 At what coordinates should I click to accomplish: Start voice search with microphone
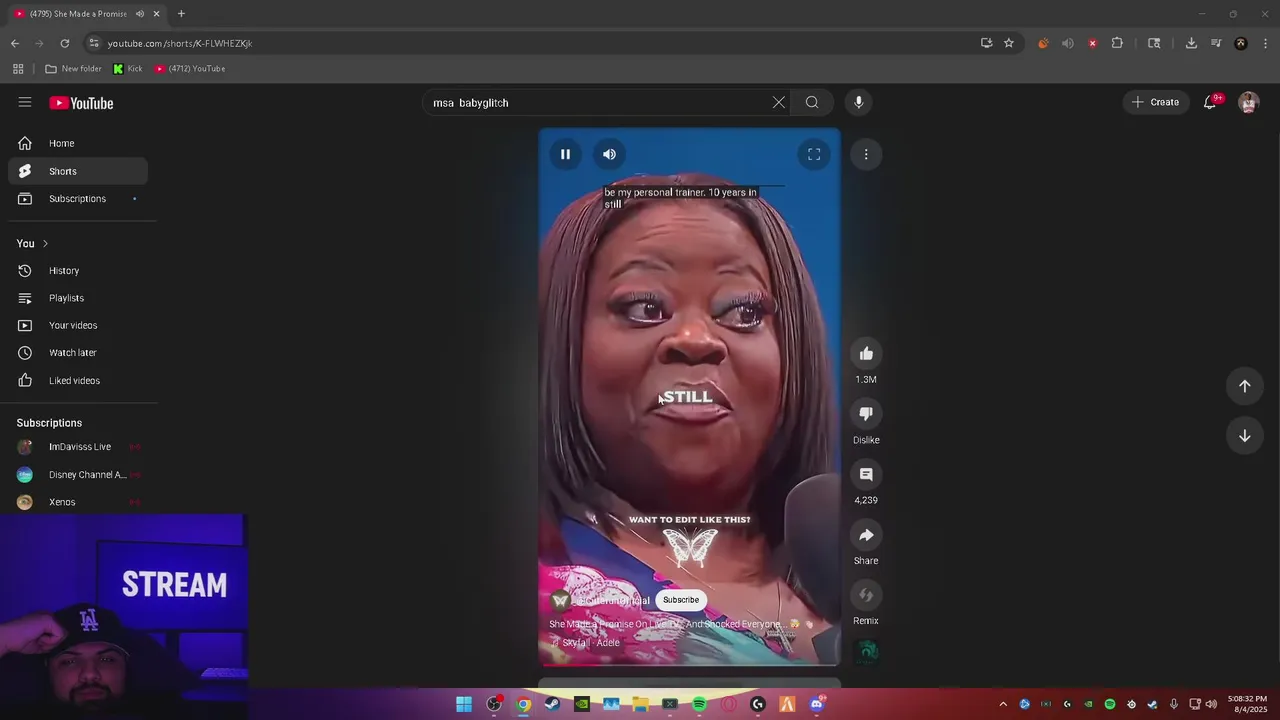(x=858, y=102)
